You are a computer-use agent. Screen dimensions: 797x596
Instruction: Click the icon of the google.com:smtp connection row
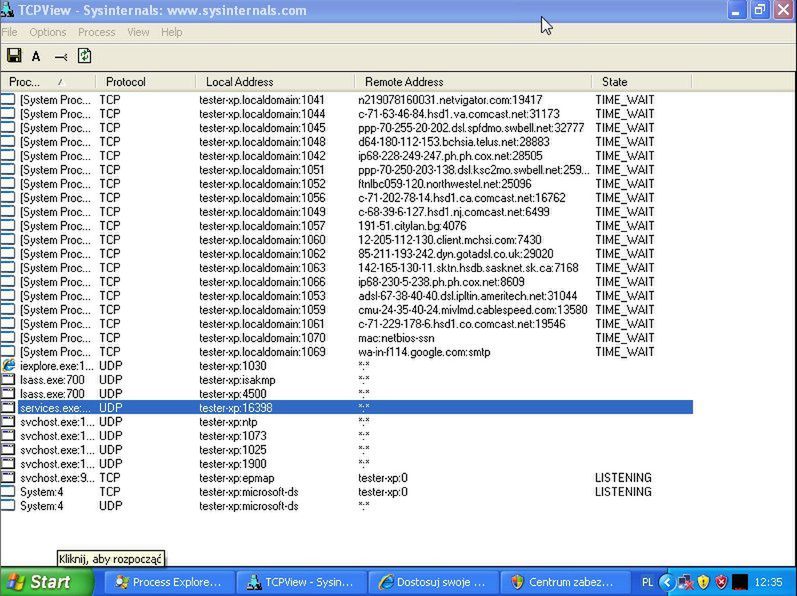[8, 352]
